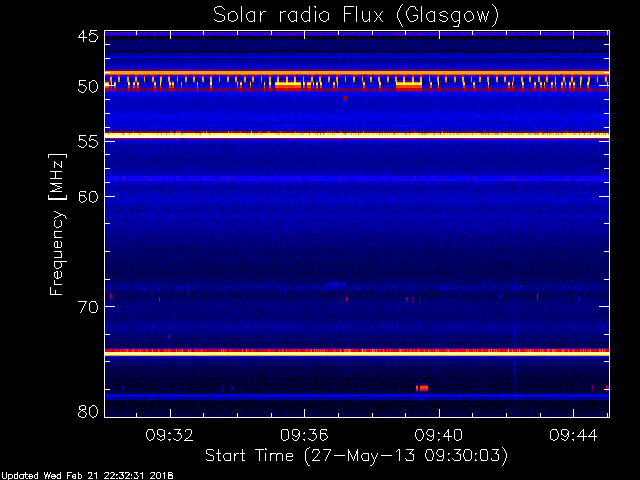Select the 09:32 time tick label

coord(169,435)
